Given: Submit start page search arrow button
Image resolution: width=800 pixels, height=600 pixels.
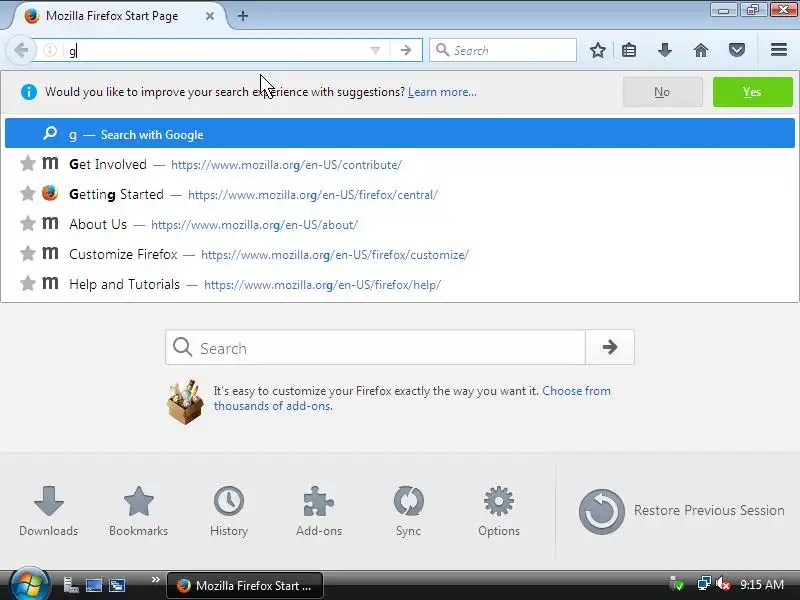Looking at the screenshot, I should pyautogui.click(x=610, y=347).
